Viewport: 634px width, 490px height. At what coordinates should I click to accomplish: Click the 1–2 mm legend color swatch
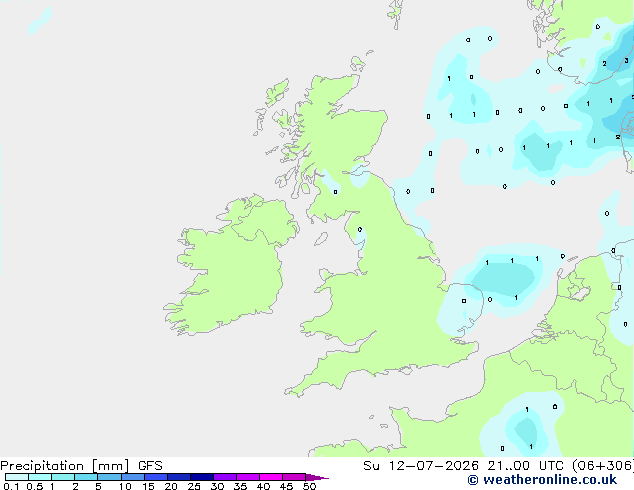tap(63, 477)
